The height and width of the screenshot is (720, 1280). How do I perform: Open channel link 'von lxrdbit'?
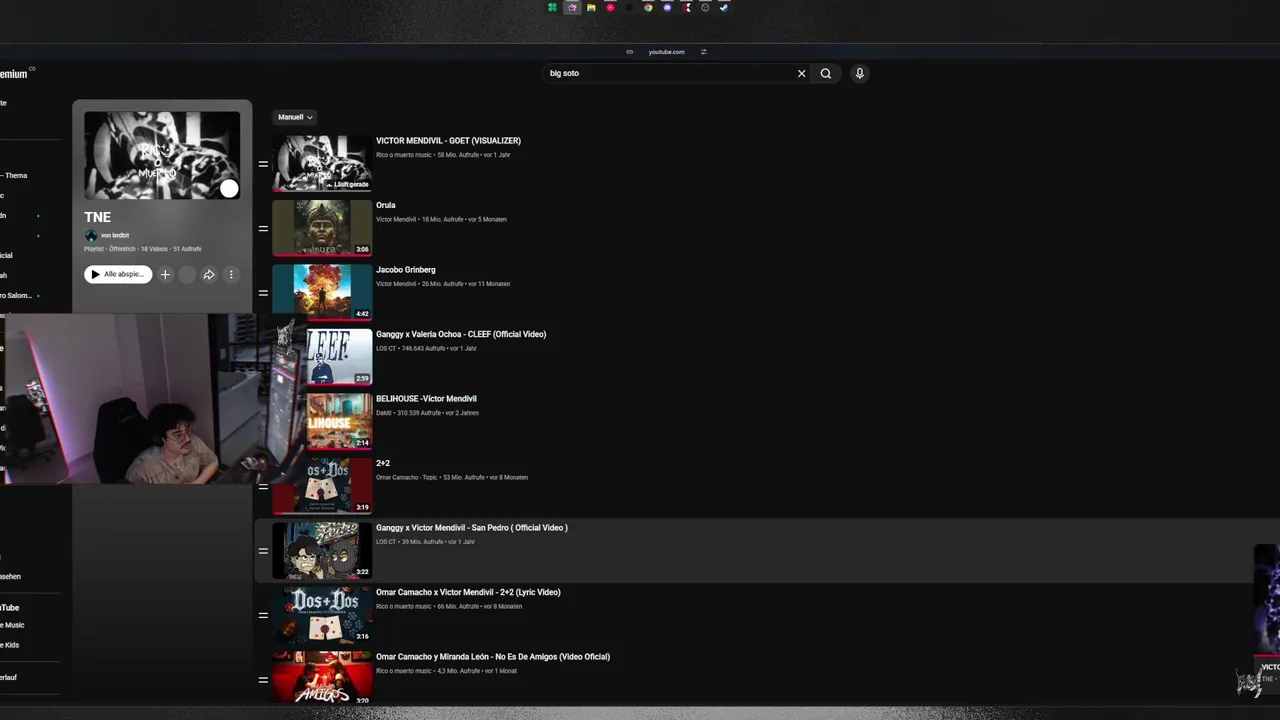[115, 235]
